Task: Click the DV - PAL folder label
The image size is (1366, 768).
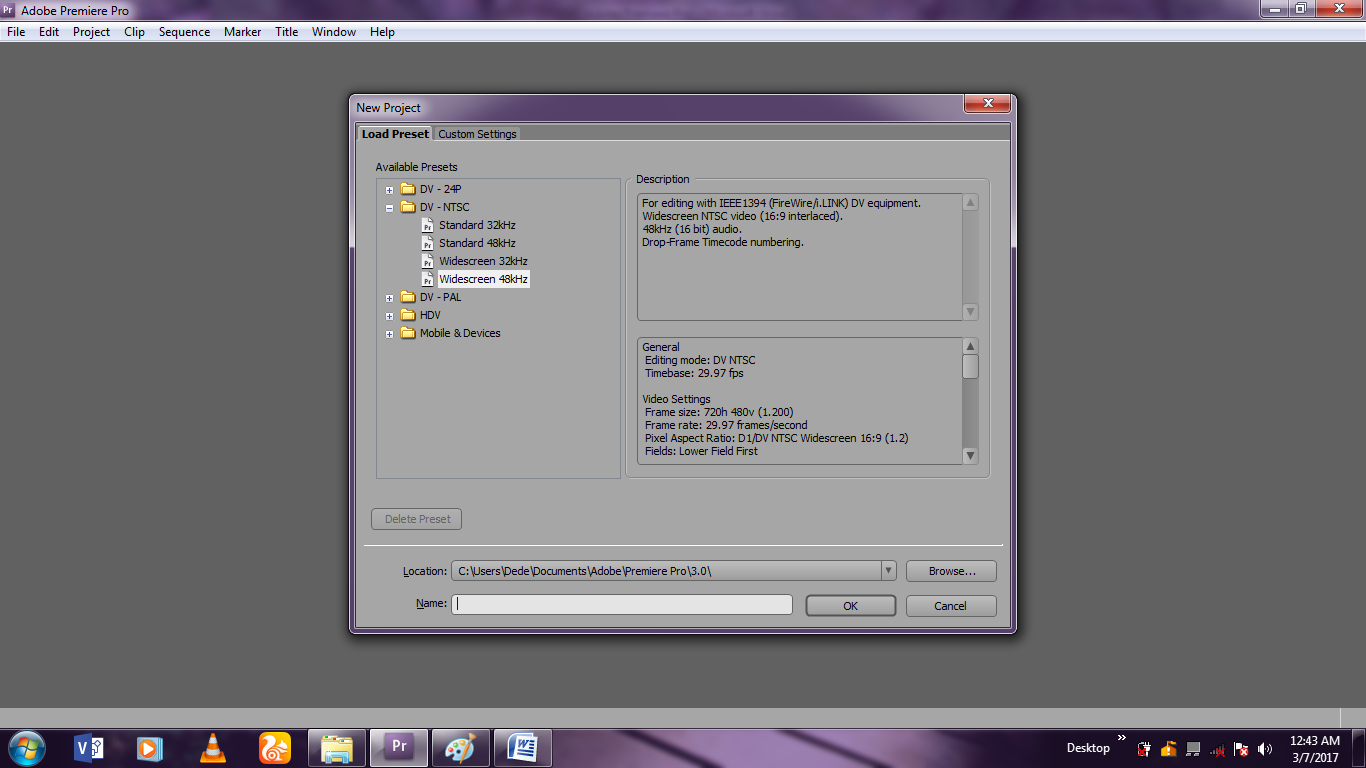Action: tap(440, 297)
